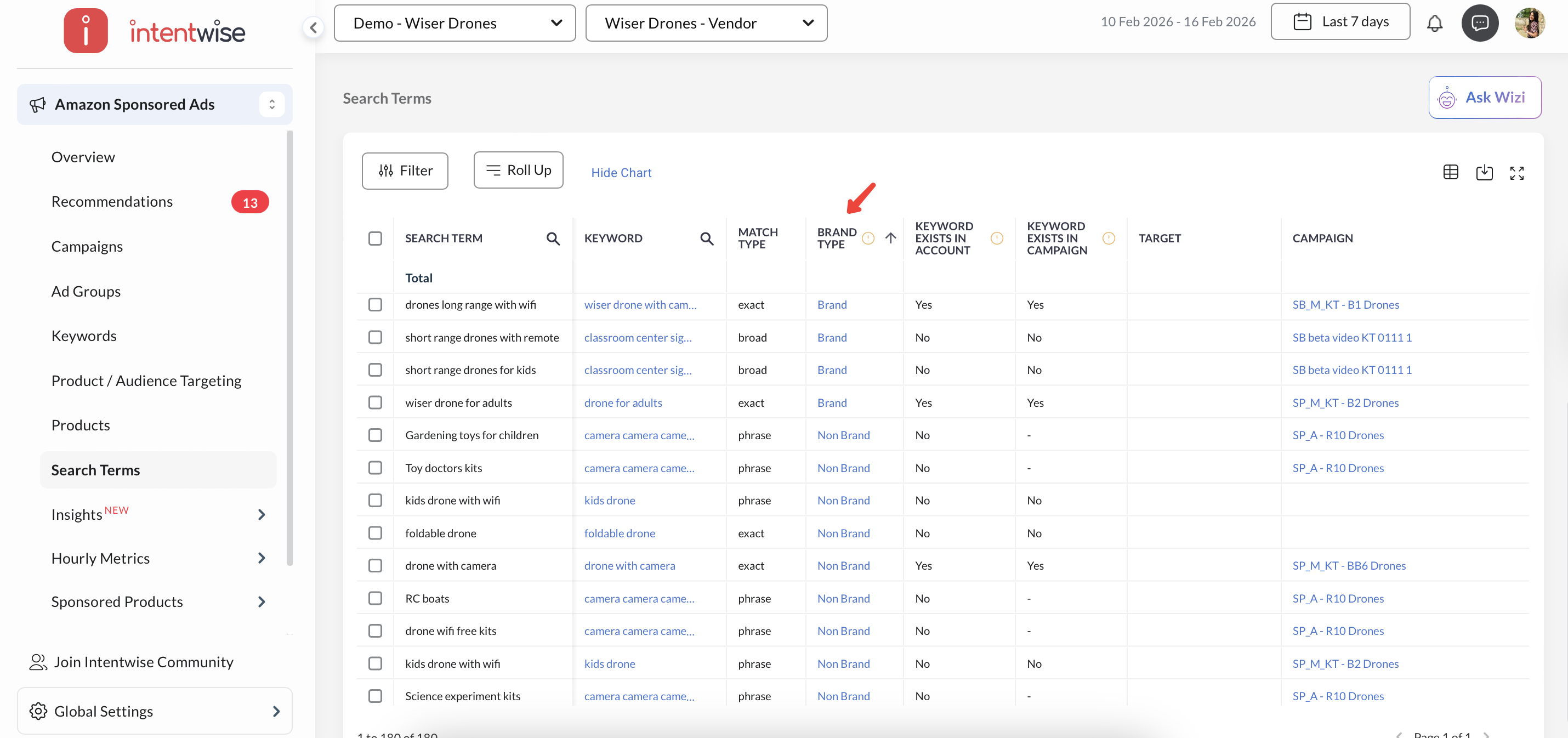
Task: Select the 'RC boats' row checkbox
Action: [x=375, y=599]
